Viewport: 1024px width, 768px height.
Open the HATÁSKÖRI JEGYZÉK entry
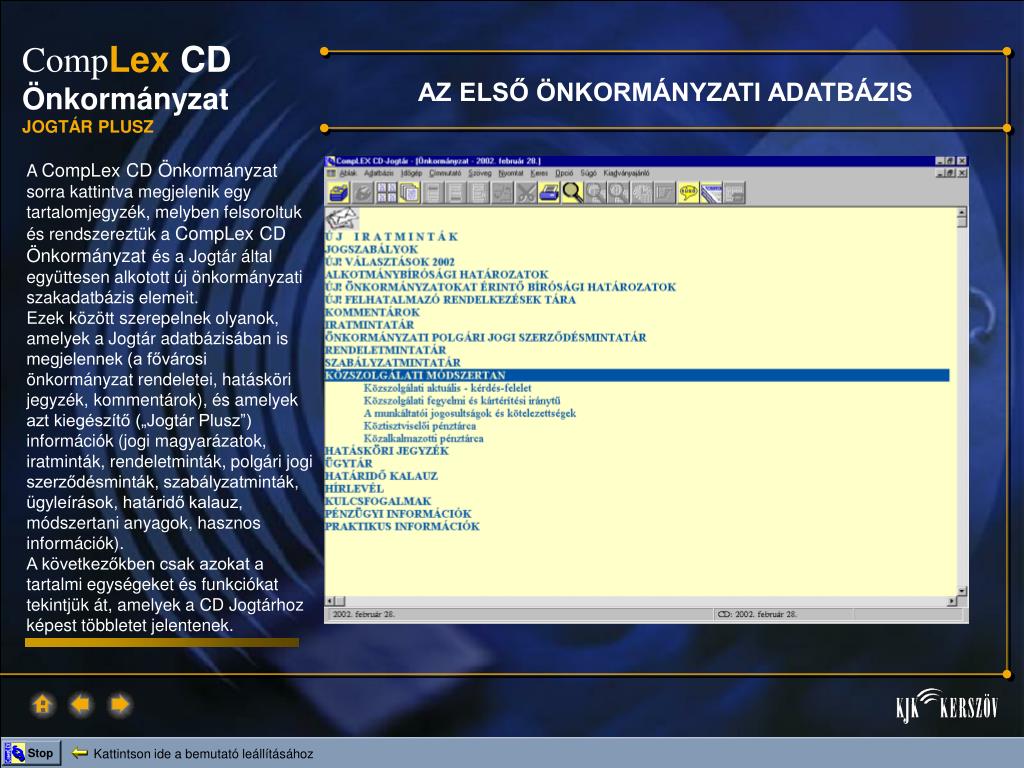[387, 451]
